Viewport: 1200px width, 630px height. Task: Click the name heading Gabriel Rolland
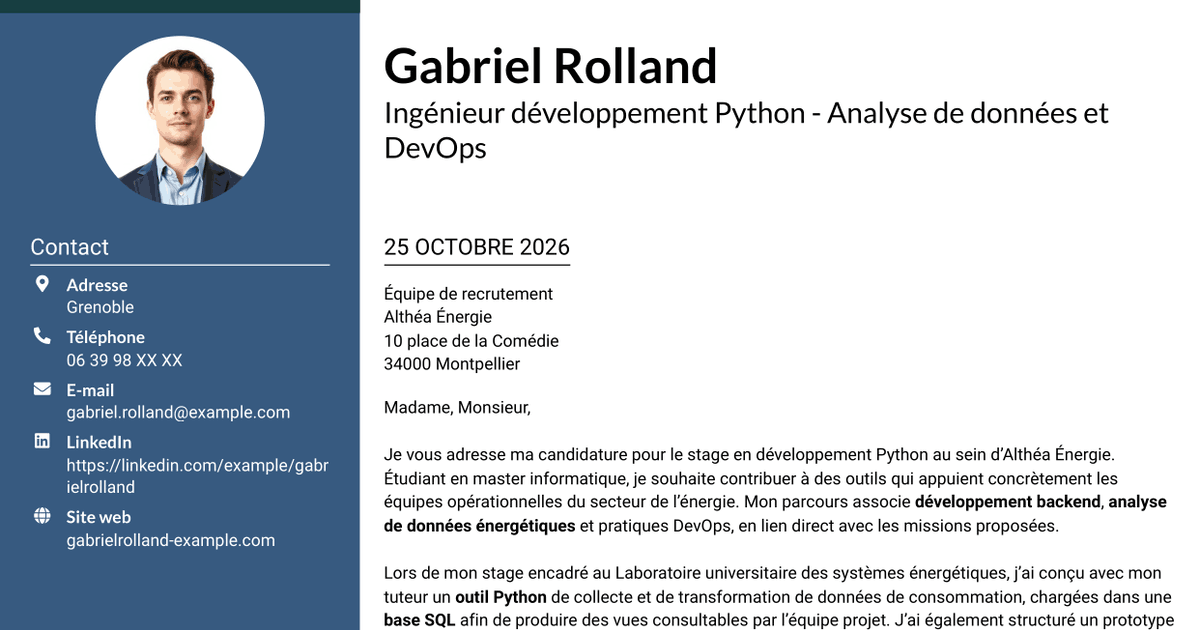(551, 66)
